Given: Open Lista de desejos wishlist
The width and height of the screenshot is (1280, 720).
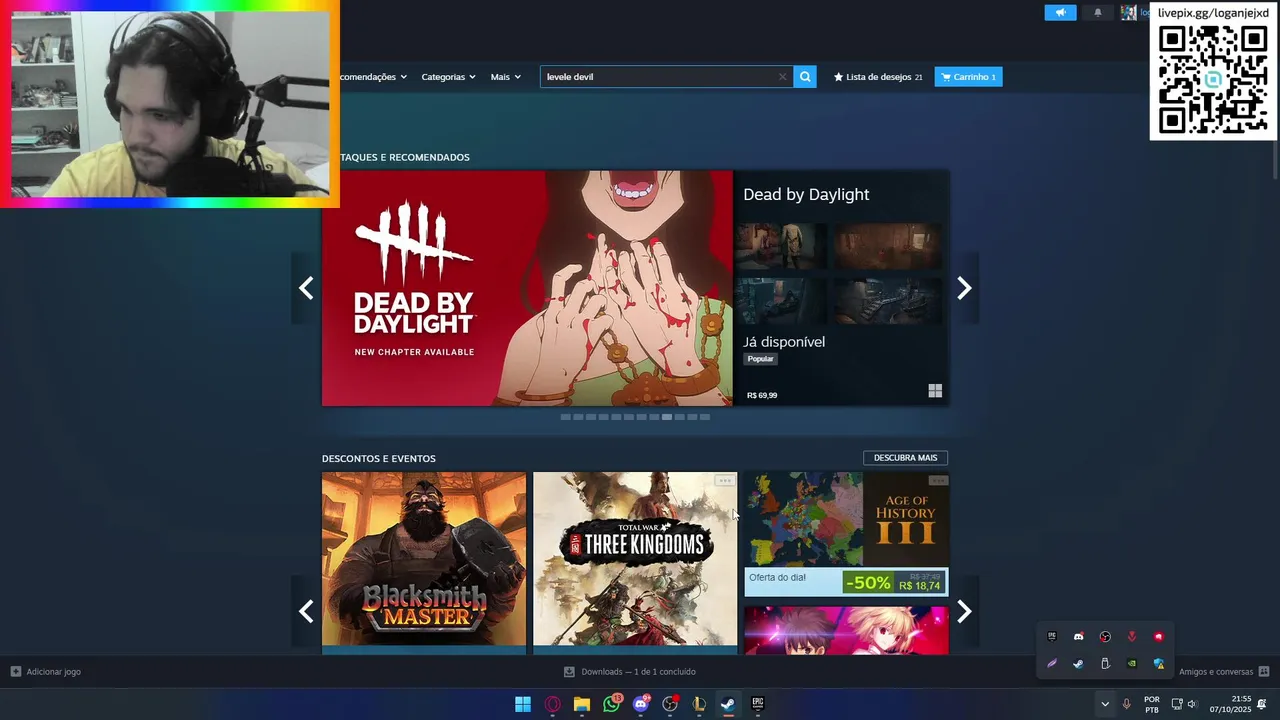Looking at the screenshot, I should pos(878,77).
